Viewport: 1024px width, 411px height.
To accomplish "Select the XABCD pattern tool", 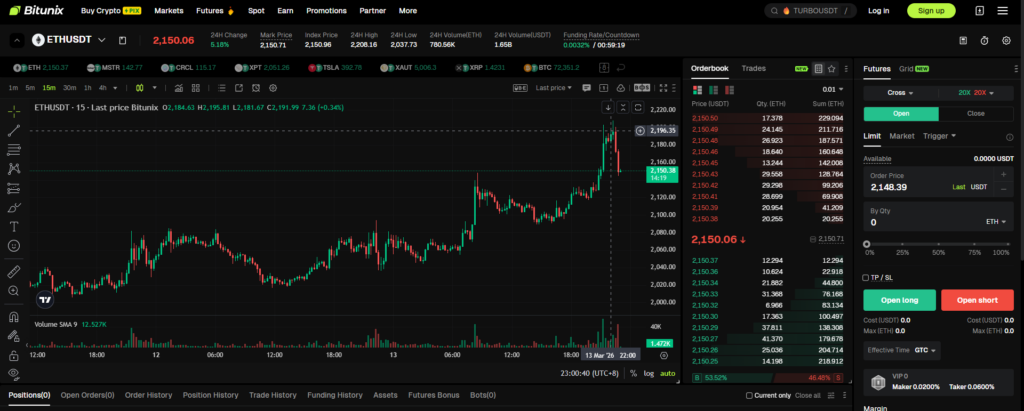I will pos(13,169).
